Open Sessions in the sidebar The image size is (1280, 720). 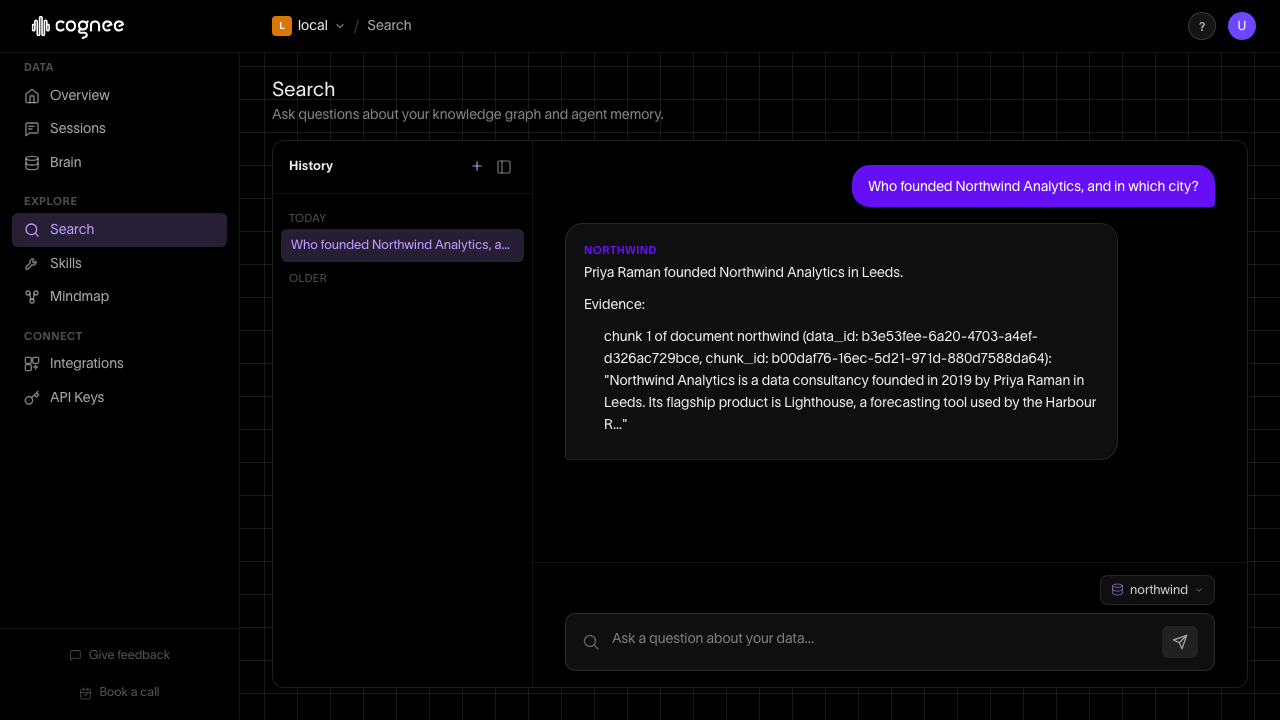coord(119,129)
